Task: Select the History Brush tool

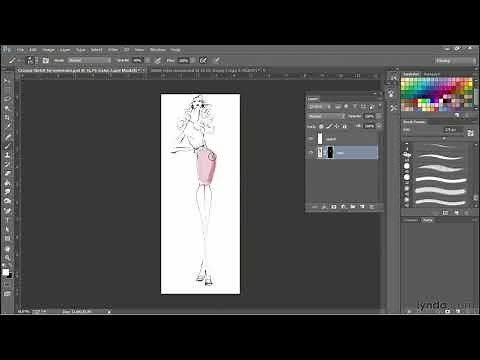Action: point(7,164)
